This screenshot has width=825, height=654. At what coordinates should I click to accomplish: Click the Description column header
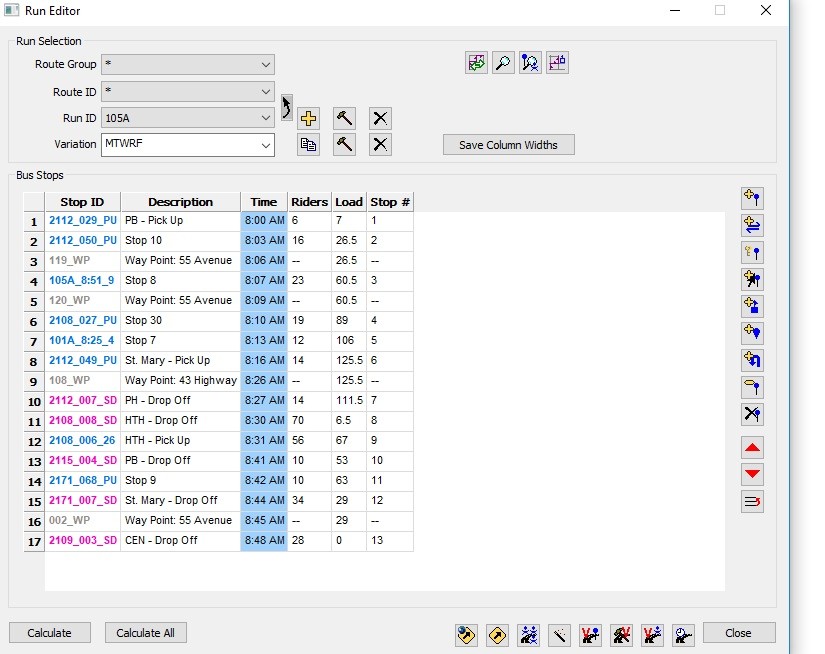click(180, 202)
